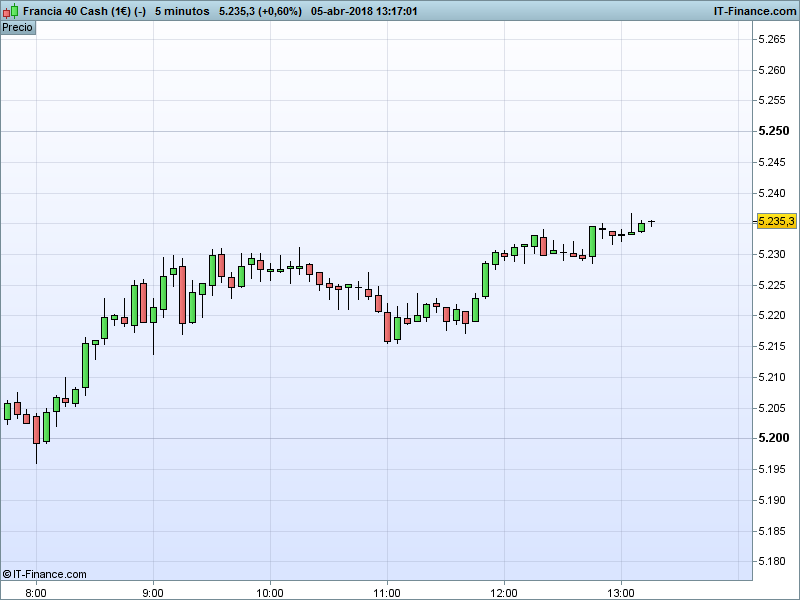Click the date 05-abr-2018 13:17:01
Screen dimensions: 800x600
364,11
